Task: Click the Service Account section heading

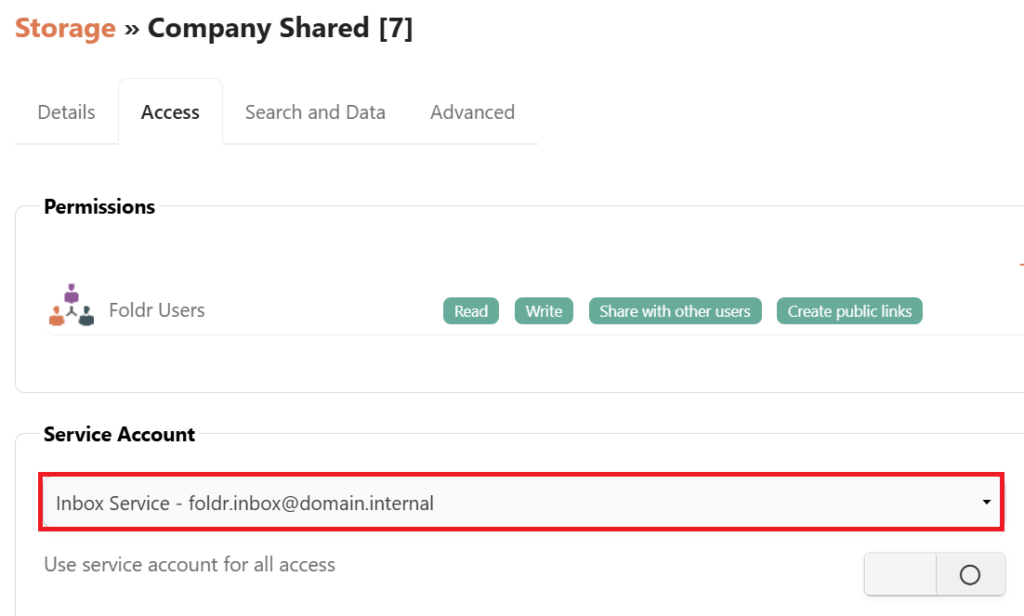Action: pyautogui.click(x=120, y=434)
